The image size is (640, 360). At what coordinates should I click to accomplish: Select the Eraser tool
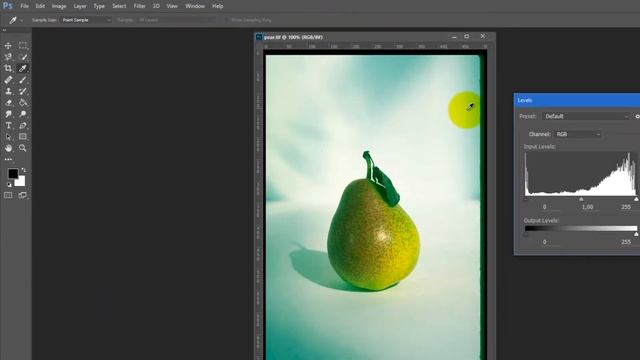click(8, 102)
